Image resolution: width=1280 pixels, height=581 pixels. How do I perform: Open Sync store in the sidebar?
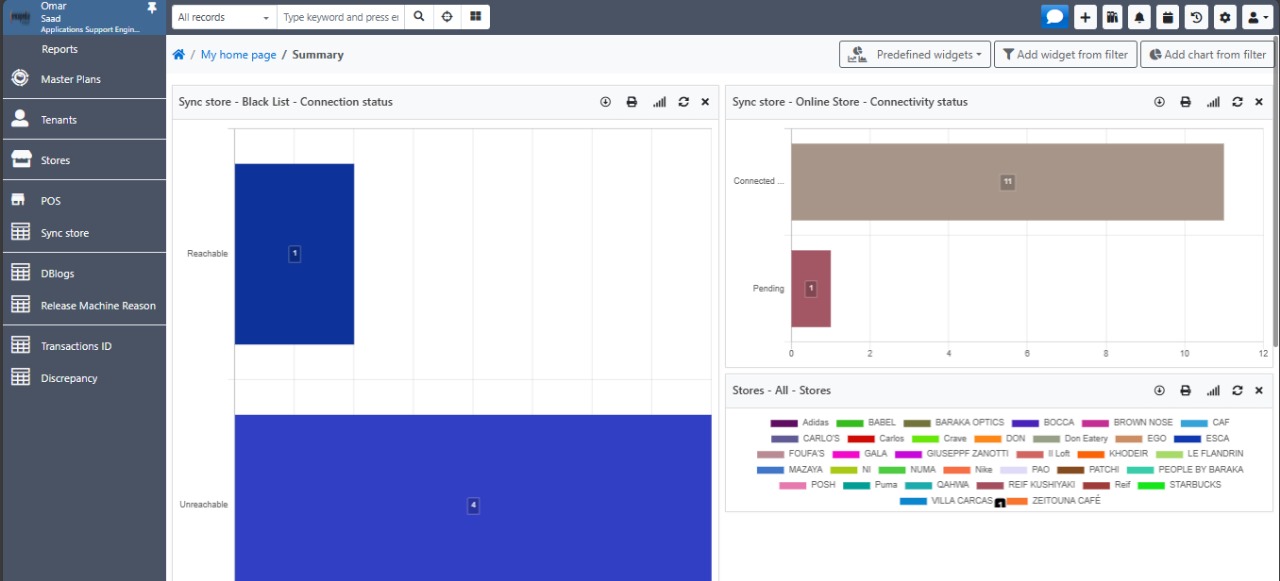point(65,233)
